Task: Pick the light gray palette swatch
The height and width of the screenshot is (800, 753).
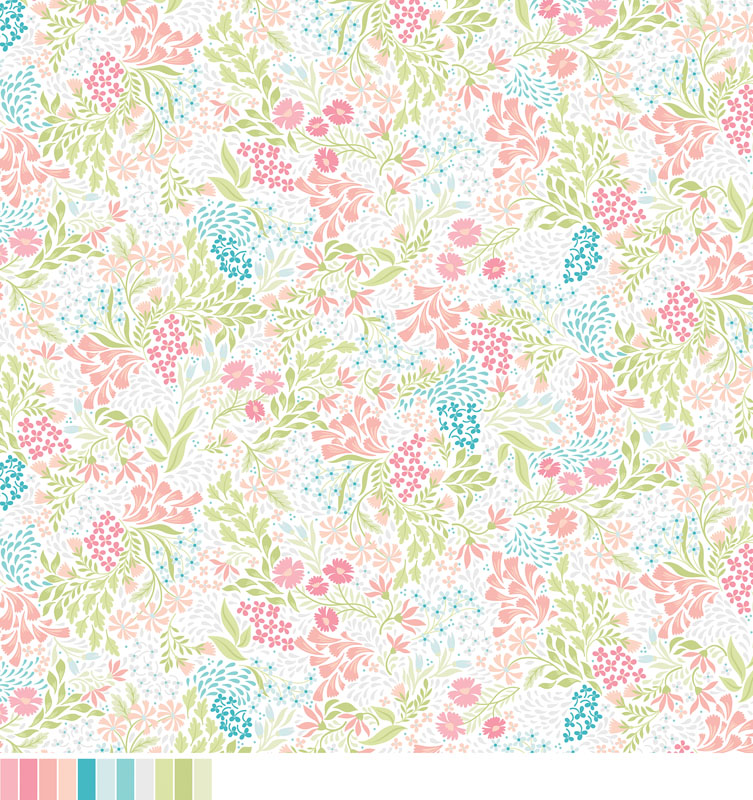Action: click(145, 779)
